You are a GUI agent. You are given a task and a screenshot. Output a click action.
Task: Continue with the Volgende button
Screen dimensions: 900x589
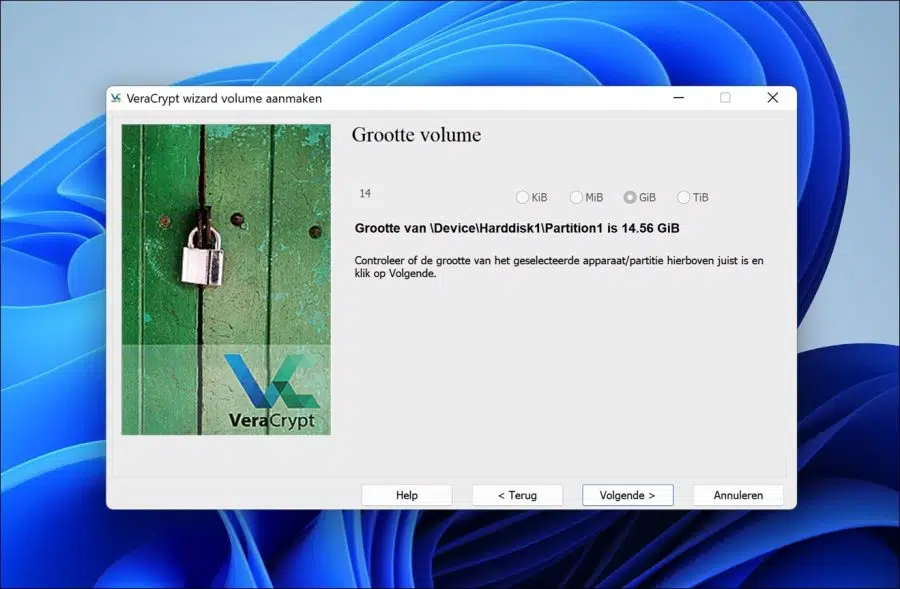(x=627, y=495)
